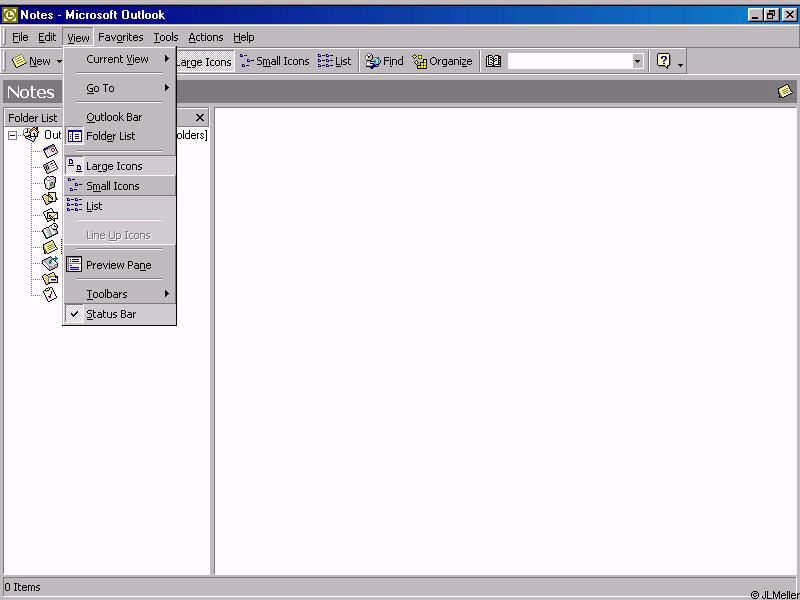
Task: Toggle Preview Pane in View menu
Action: pos(118,265)
